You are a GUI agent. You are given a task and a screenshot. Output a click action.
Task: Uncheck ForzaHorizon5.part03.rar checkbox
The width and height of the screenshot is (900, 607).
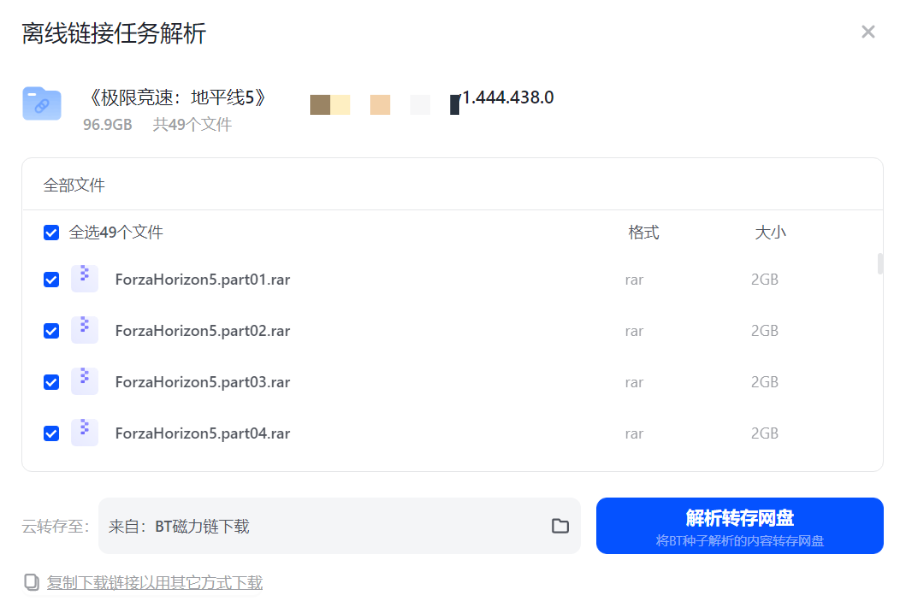pyautogui.click(x=51, y=382)
